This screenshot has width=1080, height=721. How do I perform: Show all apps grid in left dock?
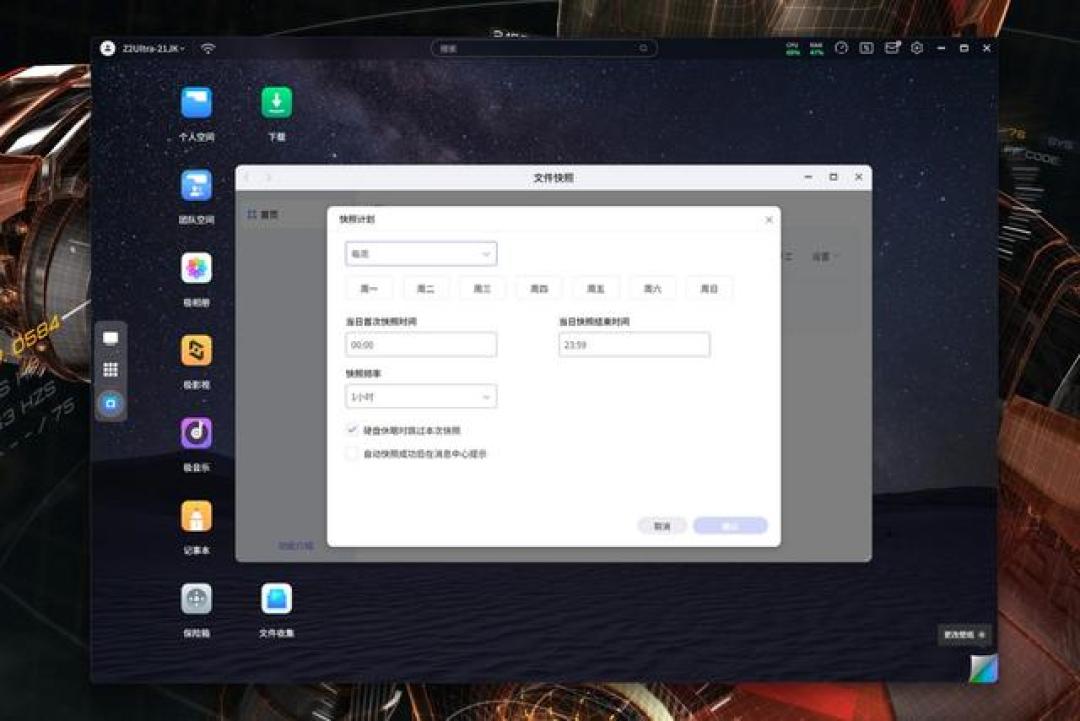click(x=110, y=370)
